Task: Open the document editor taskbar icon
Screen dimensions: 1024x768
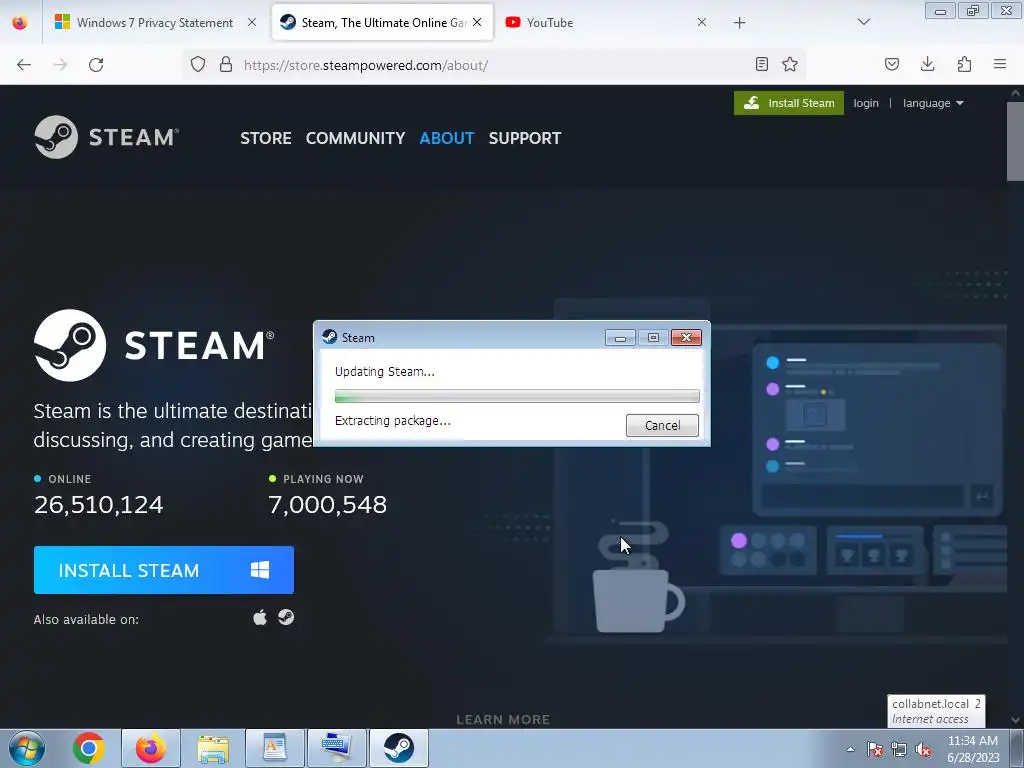Action: click(275, 748)
